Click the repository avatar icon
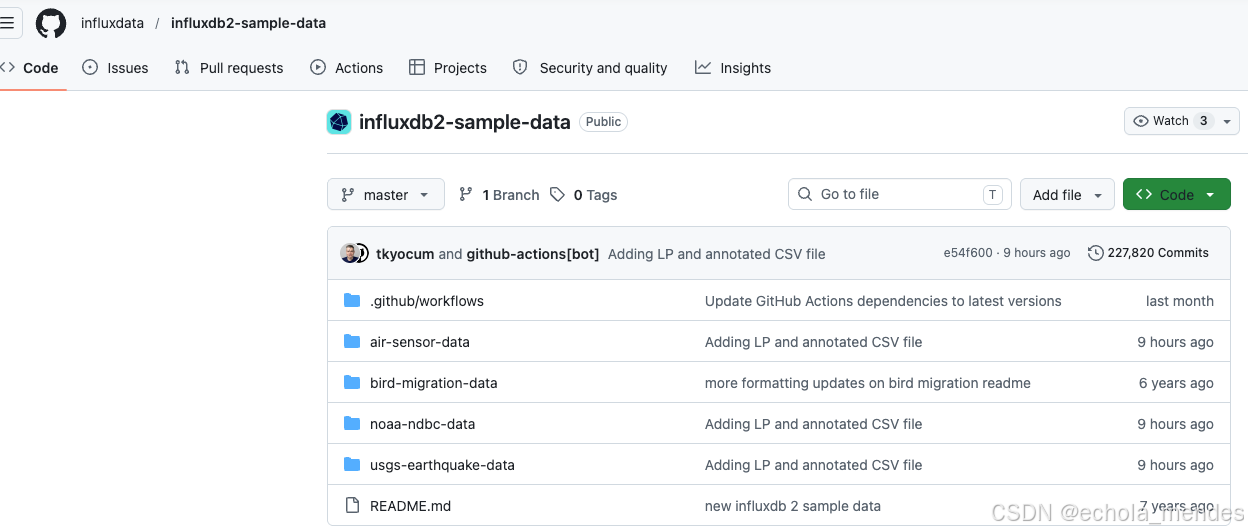The height and width of the screenshot is (532, 1248). point(339,122)
